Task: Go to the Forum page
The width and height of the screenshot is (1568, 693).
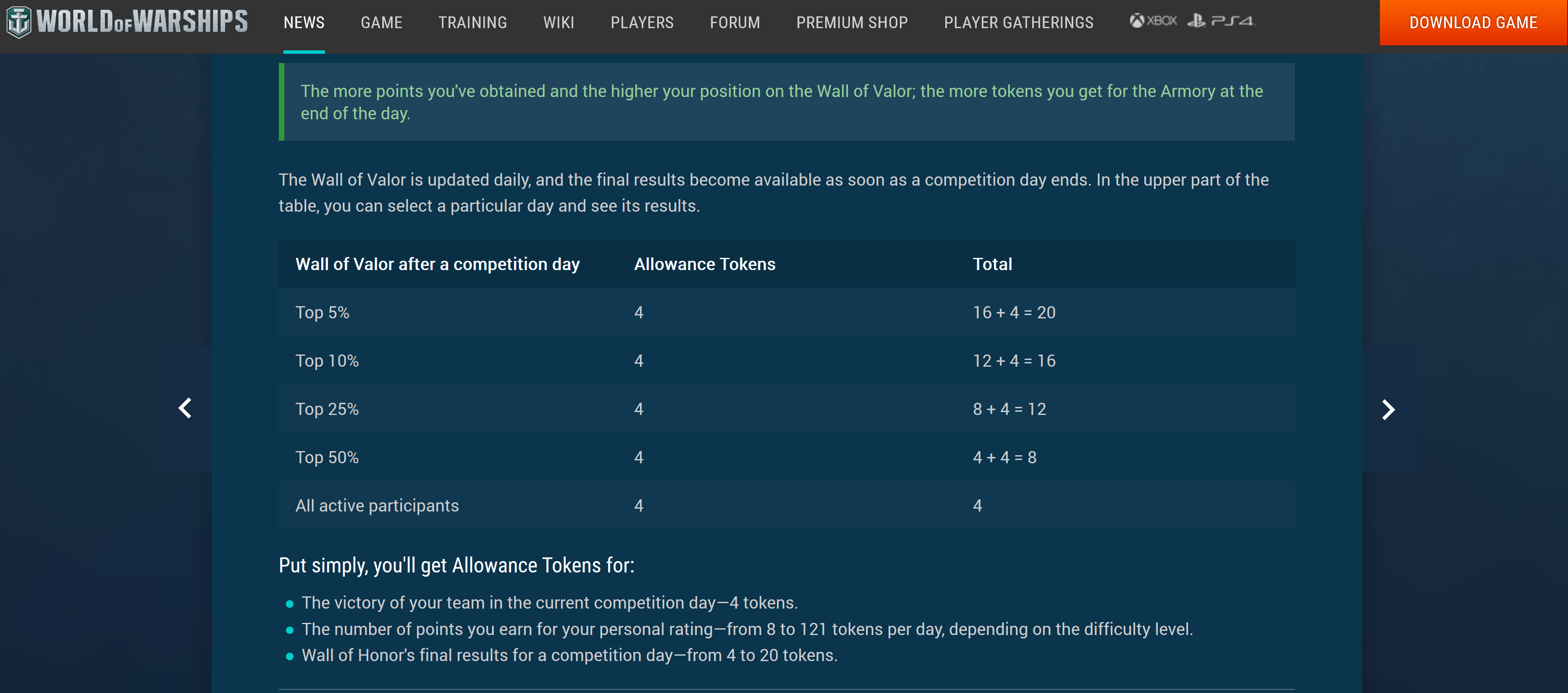Action: pos(735,23)
